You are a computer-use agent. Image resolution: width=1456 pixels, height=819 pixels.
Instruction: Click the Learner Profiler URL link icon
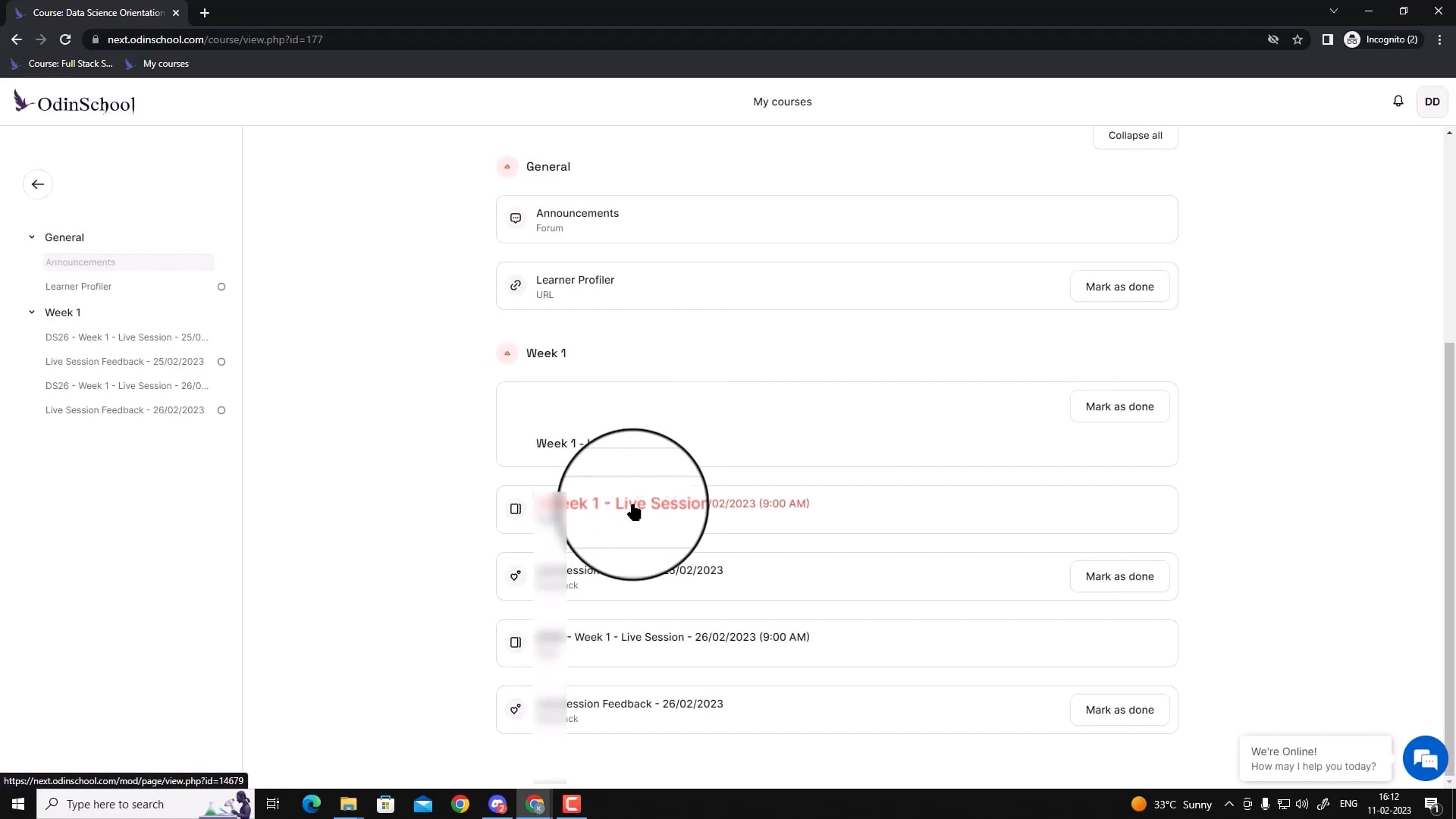(516, 285)
